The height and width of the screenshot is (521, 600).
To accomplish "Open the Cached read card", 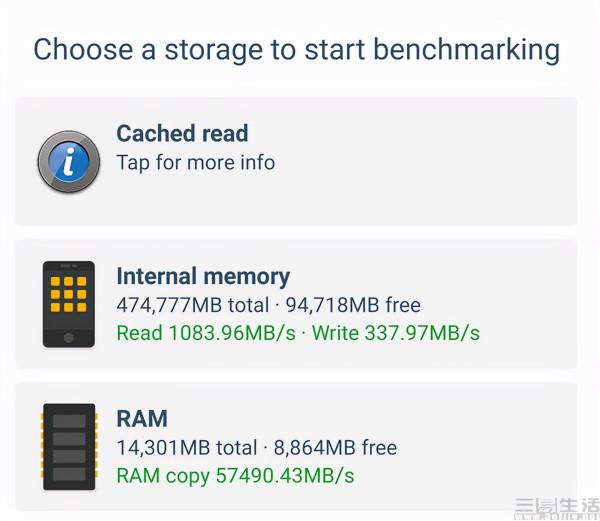I will pyautogui.click(x=296, y=161).
